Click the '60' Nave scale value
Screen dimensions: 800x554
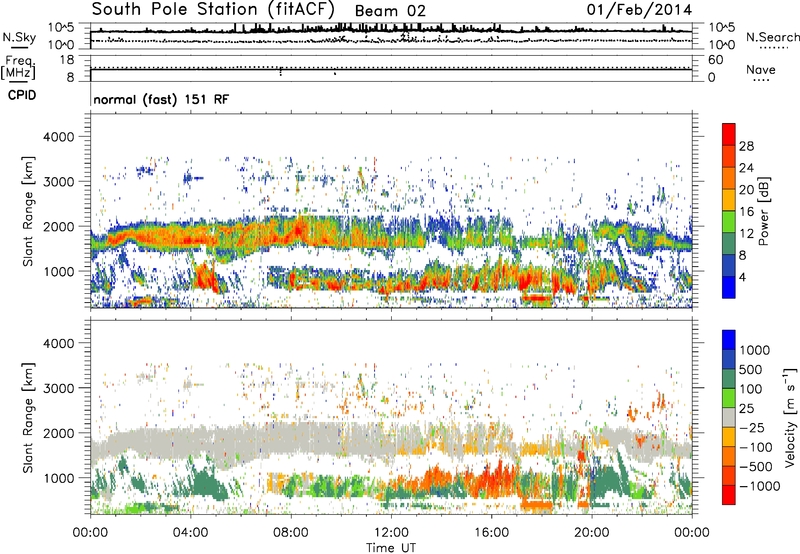(715, 60)
